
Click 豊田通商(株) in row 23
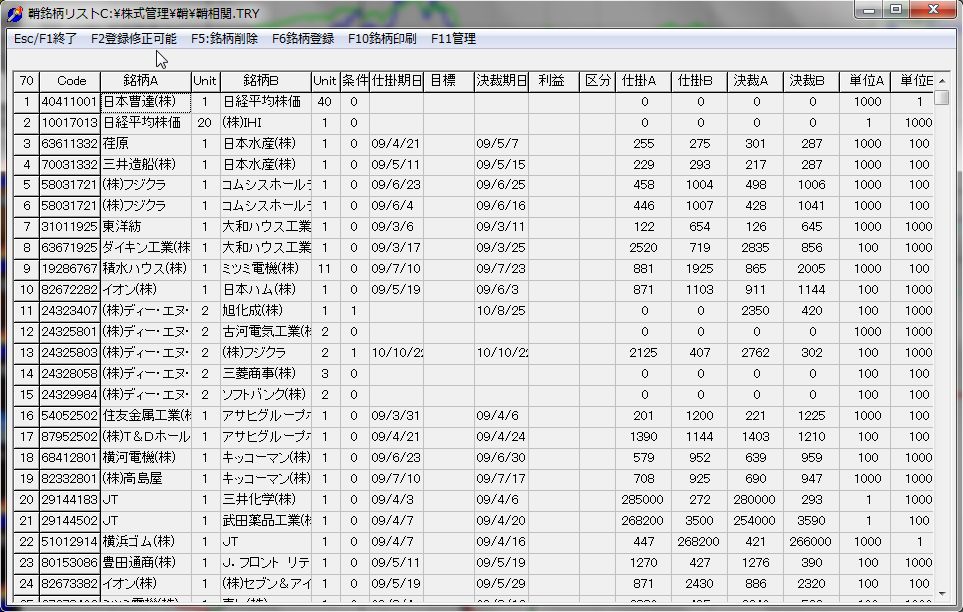tap(146, 562)
